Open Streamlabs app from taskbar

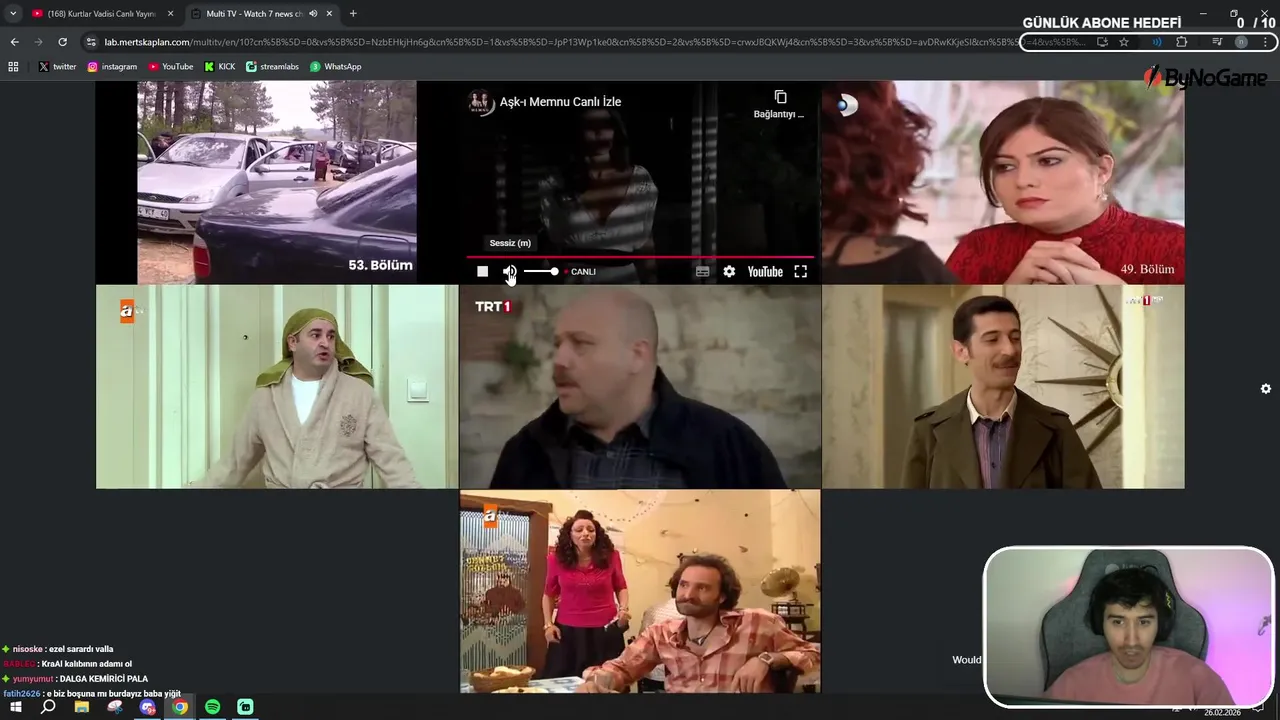pyautogui.click(x=245, y=707)
